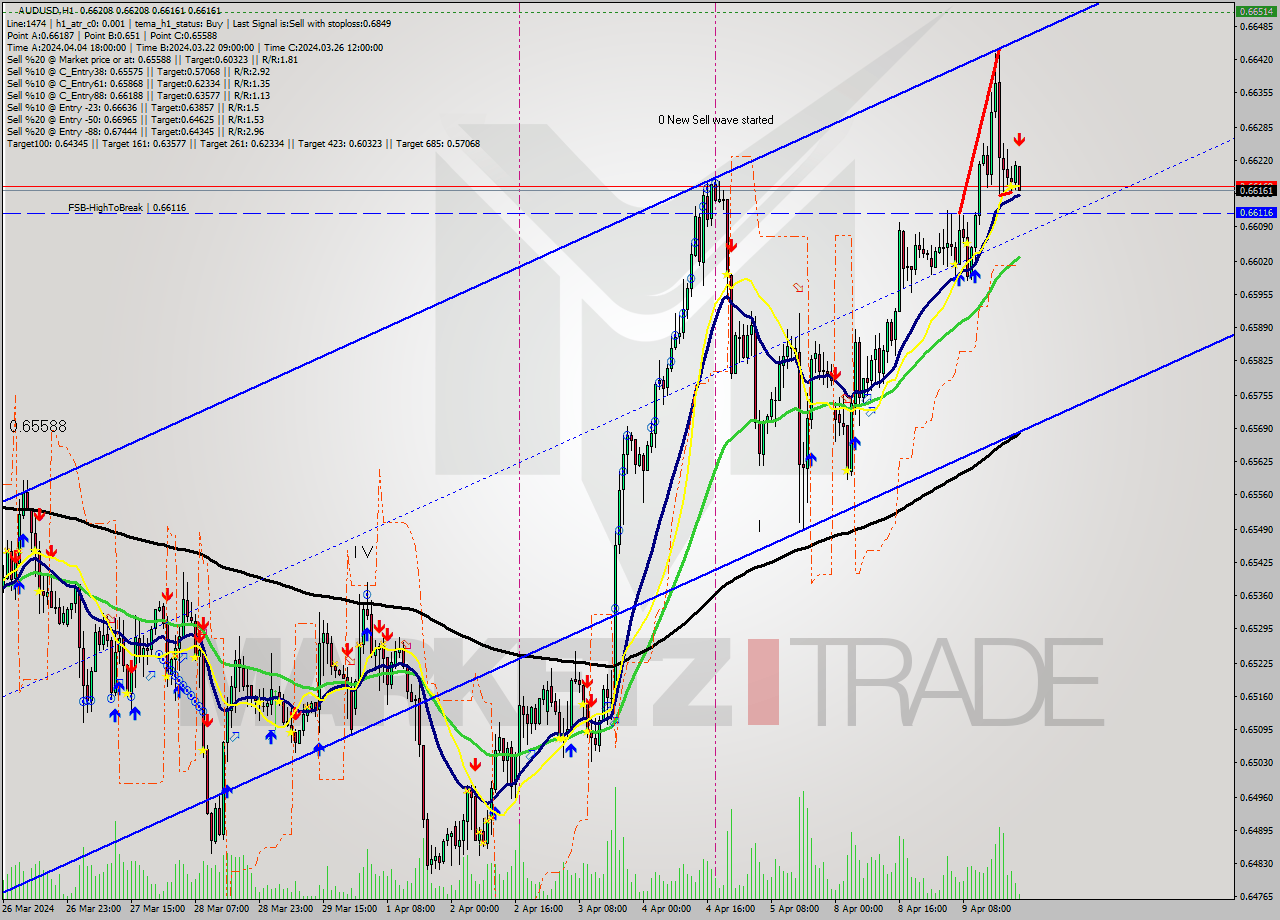The image size is (1280, 920).
Task: Click the green 0.66514 price tag
Action: [x=1256, y=12]
